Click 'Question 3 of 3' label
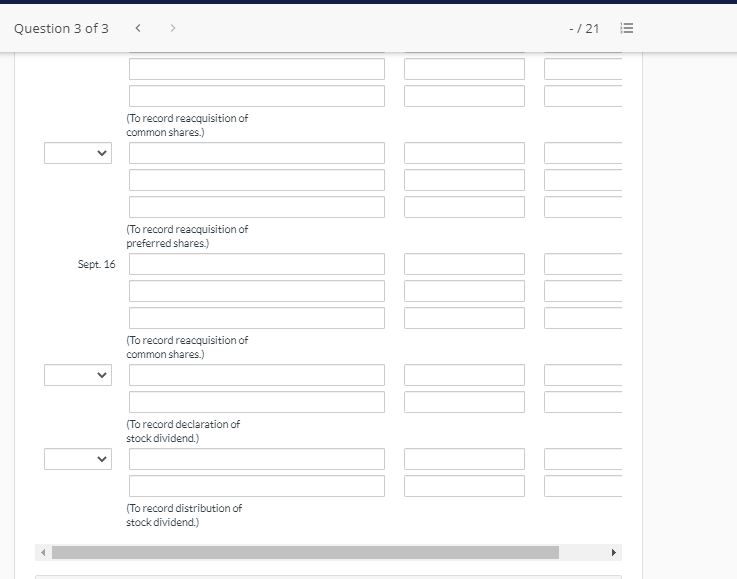The width and height of the screenshot is (737, 579). click(x=61, y=29)
